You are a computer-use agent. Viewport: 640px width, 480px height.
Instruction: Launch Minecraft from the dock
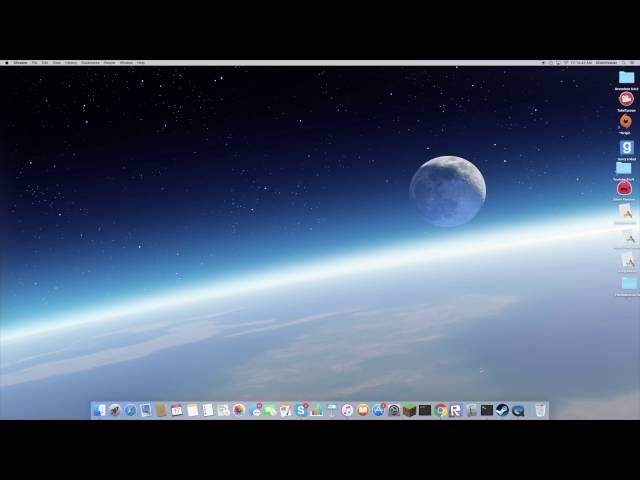pyautogui.click(x=409, y=410)
